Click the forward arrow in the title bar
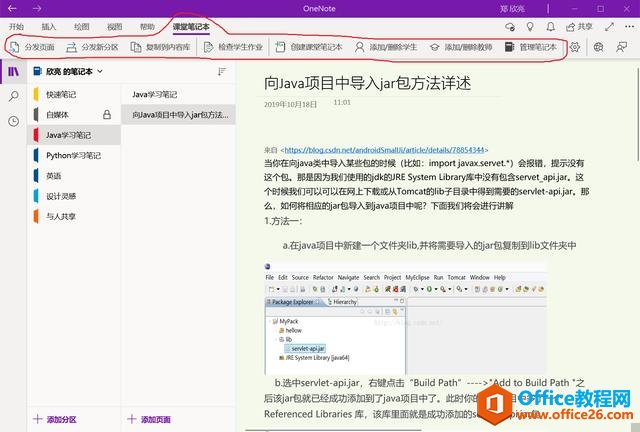The height and width of the screenshot is (432, 640). click(37, 8)
